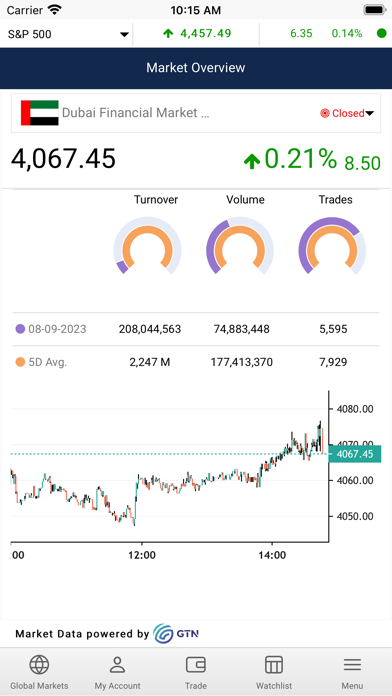This screenshot has height=696, width=392.
Task: Tap the 5D Avg. label
Action: [x=48, y=362]
